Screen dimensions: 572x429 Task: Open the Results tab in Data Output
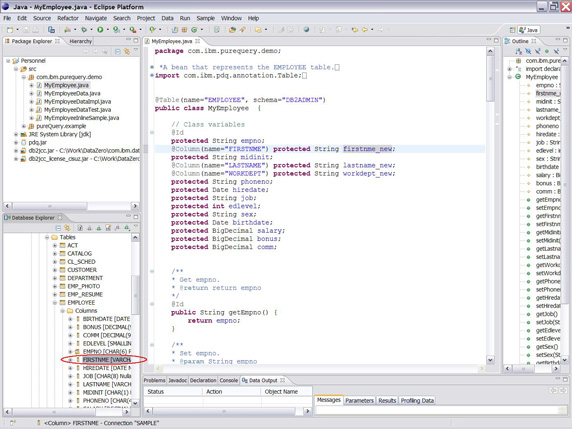387,401
